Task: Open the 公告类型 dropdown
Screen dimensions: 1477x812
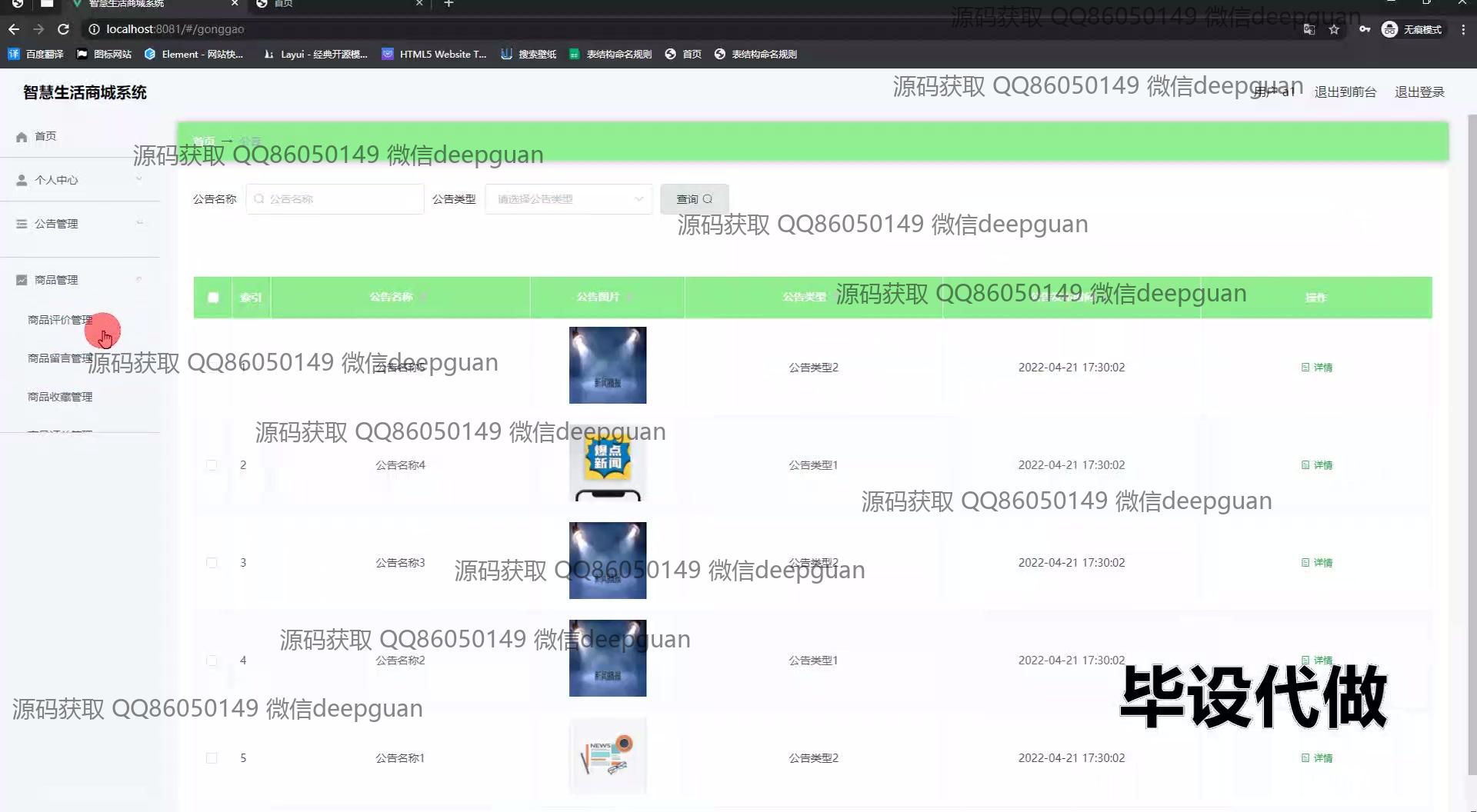Action: (x=568, y=199)
